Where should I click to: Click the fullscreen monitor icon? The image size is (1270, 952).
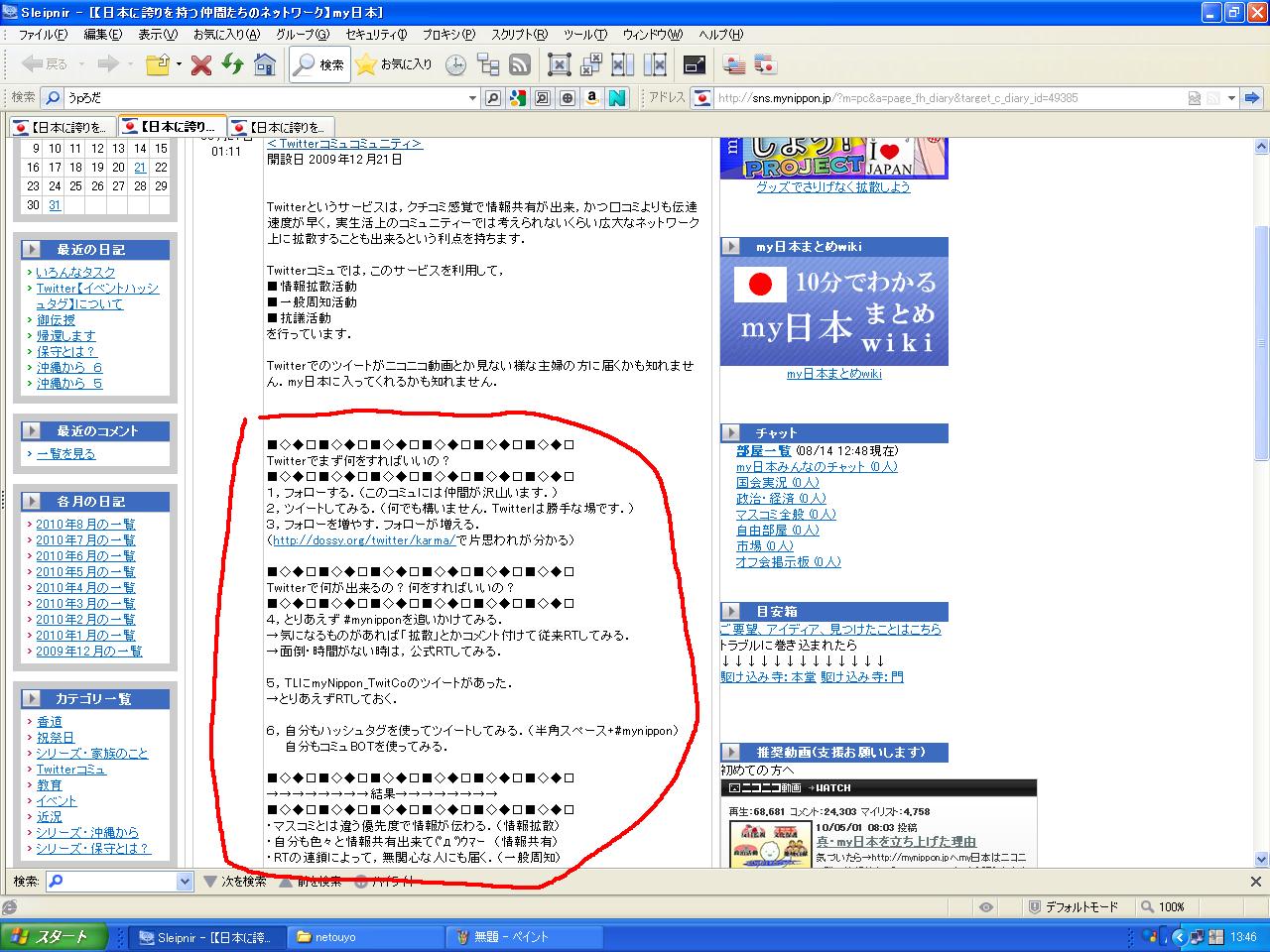[695, 65]
